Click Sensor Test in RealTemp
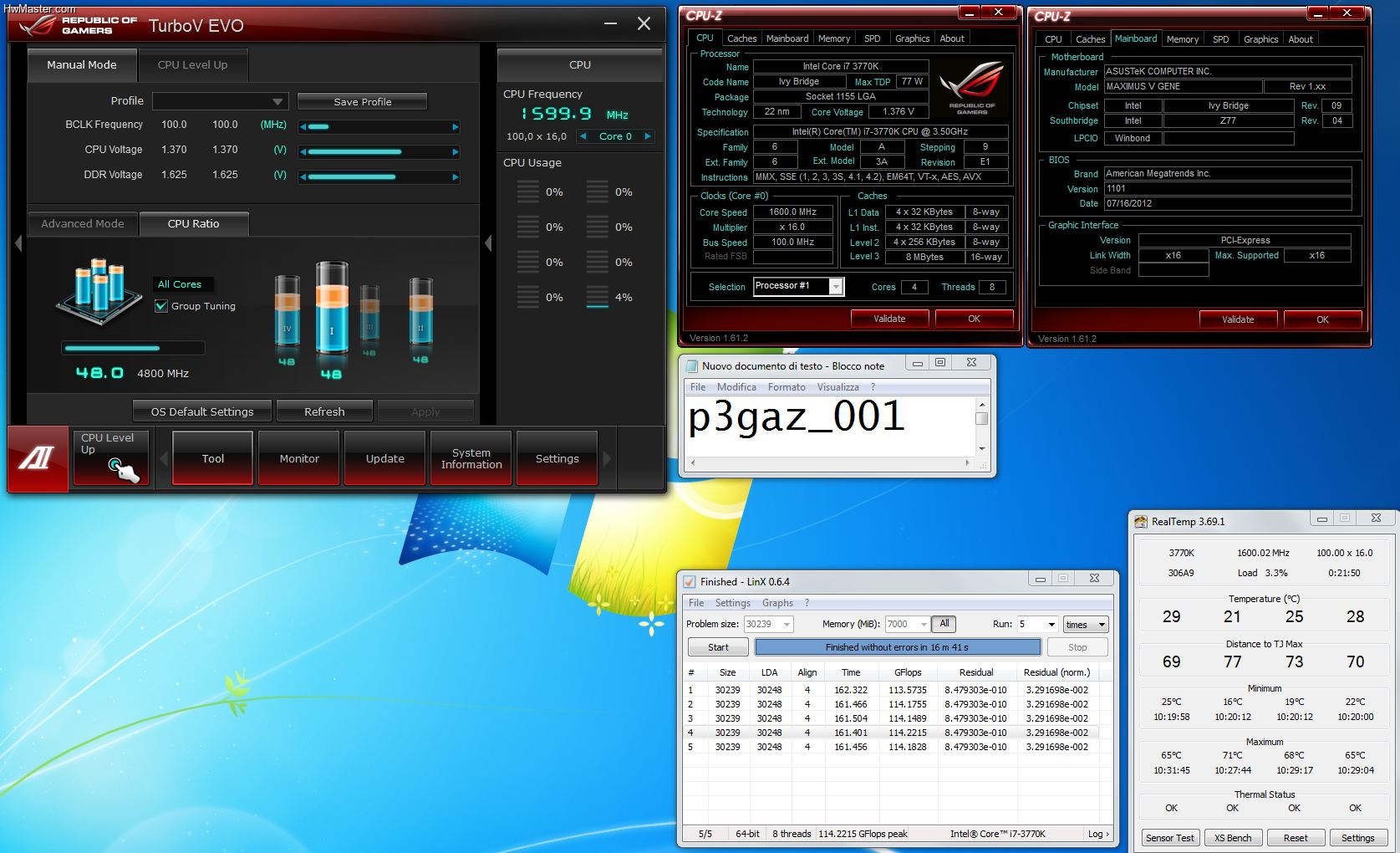 (1170, 838)
